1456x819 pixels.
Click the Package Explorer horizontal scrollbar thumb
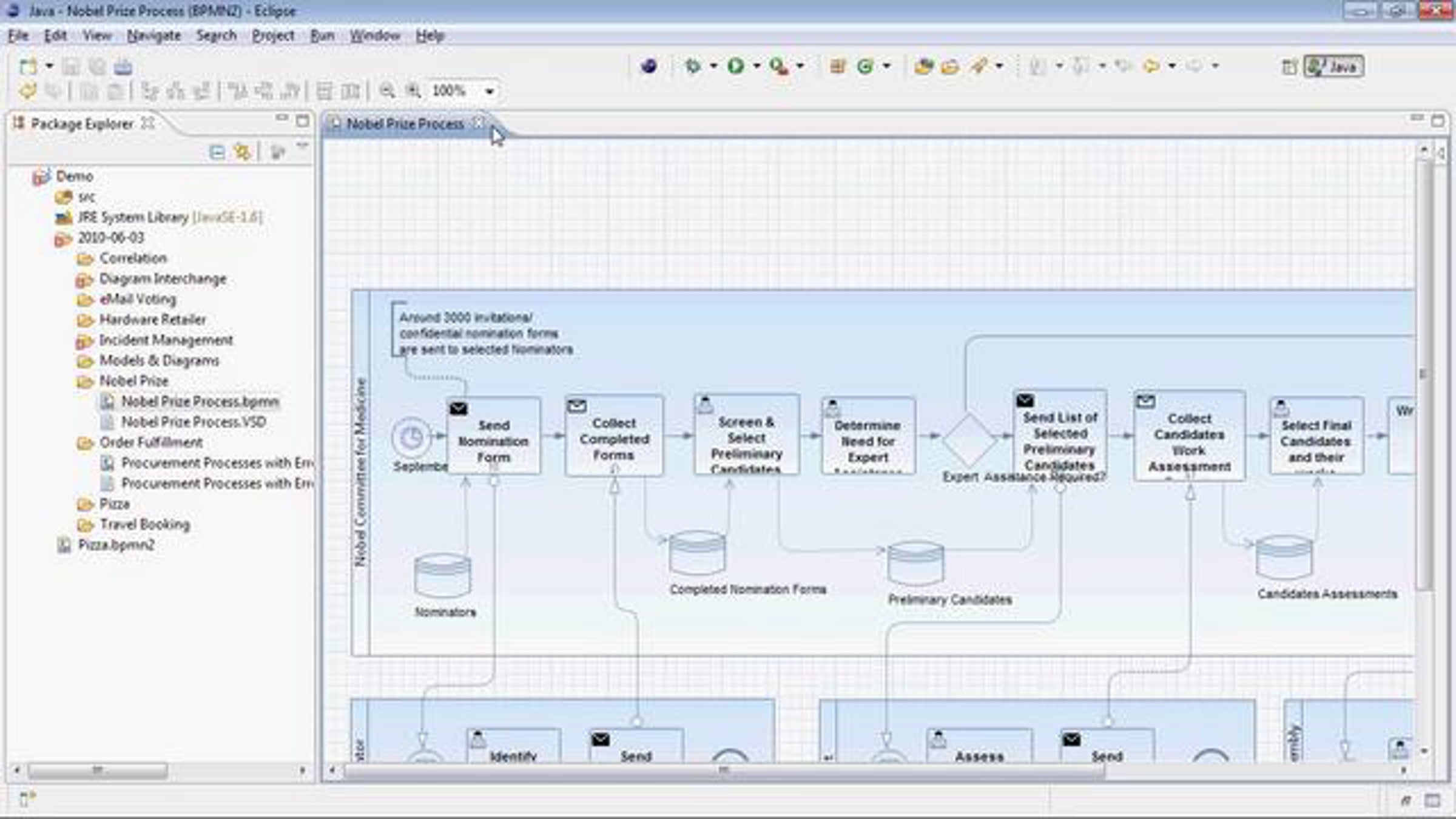coord(98,770)
